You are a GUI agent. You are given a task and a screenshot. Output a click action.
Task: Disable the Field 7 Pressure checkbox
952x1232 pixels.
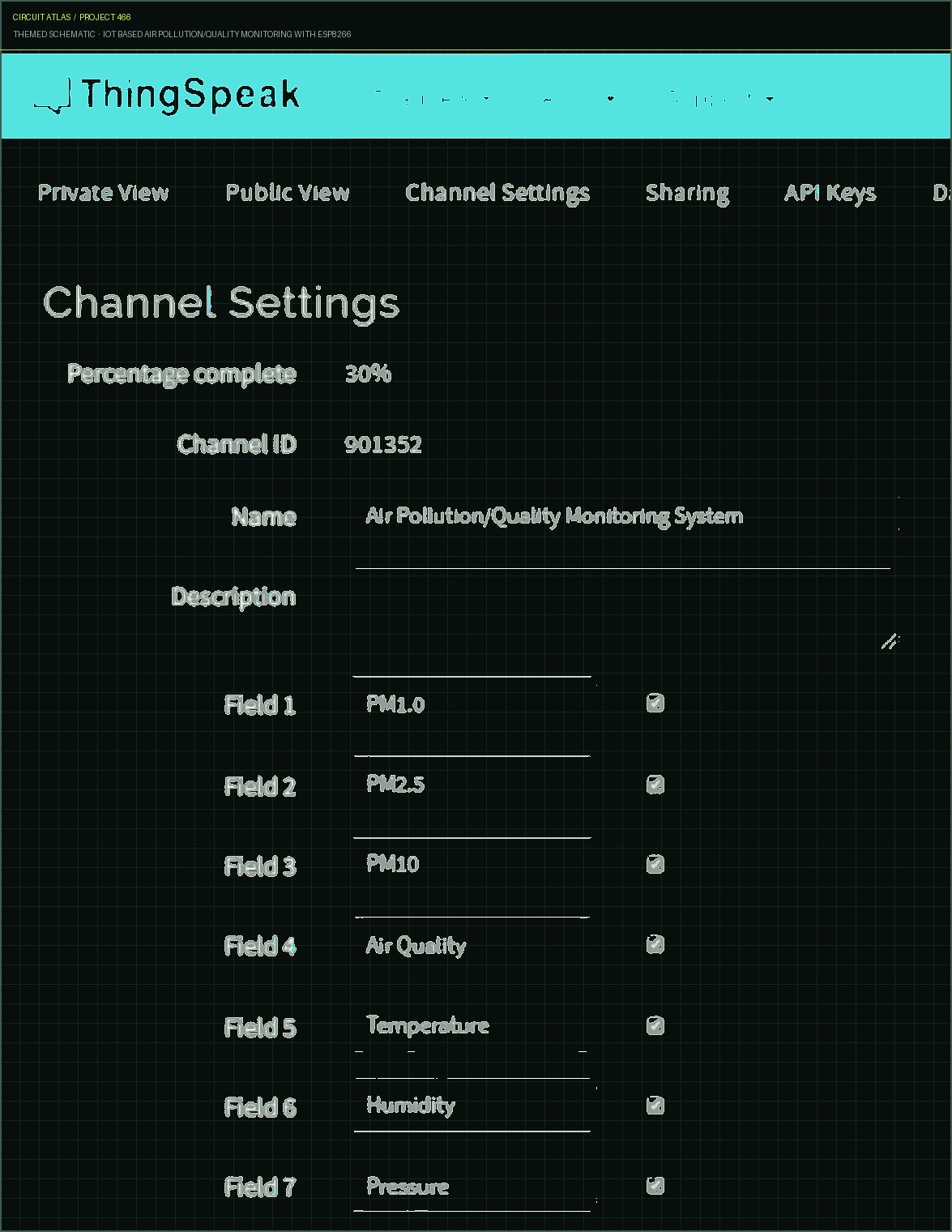655,1187
